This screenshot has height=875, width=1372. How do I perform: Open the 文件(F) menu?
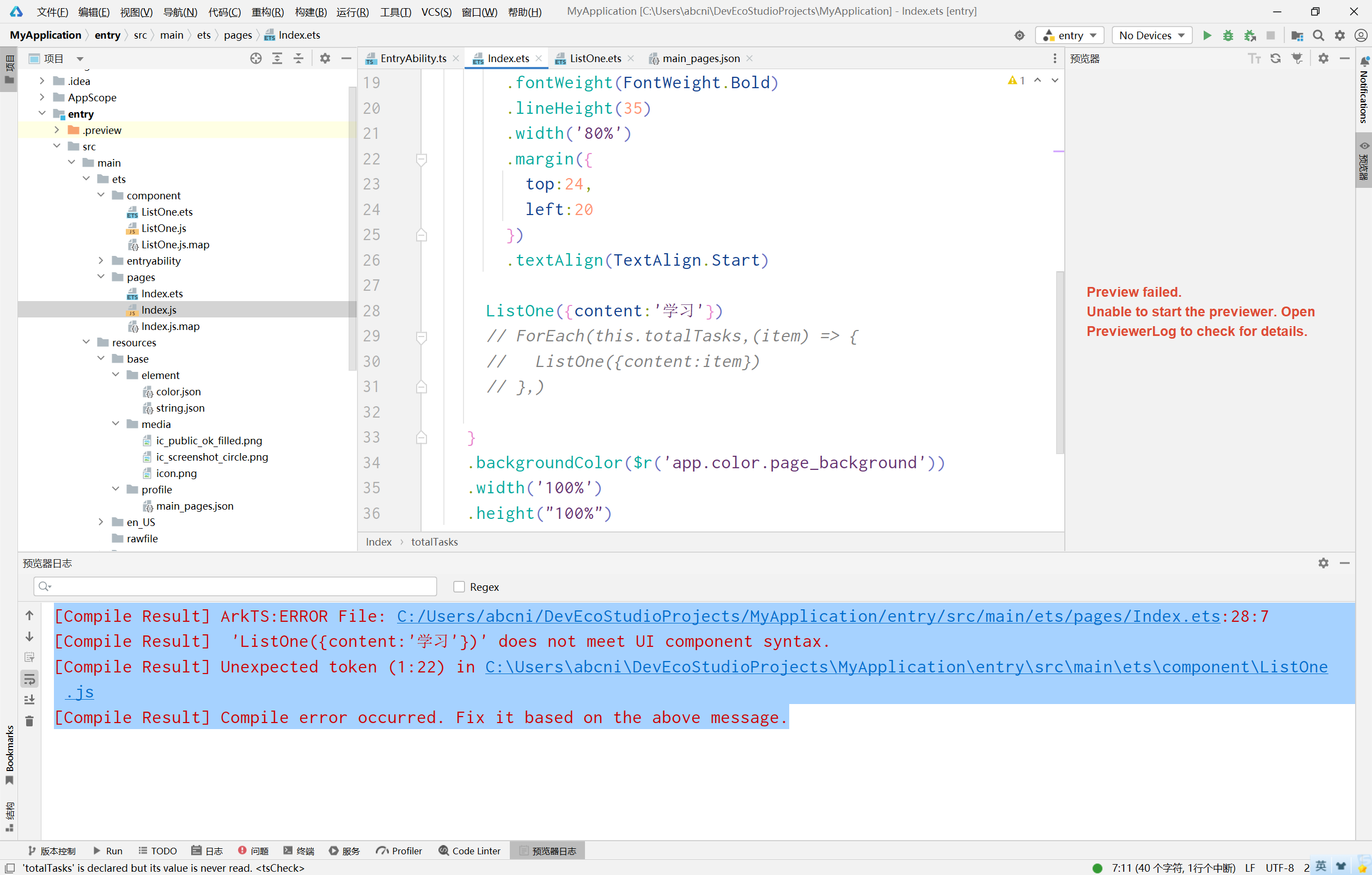52,11
